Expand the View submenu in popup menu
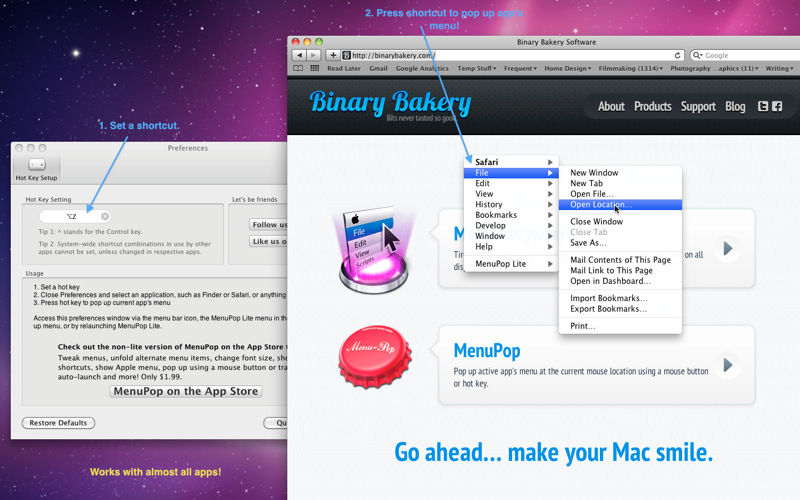Viewport: 800px width, 500px height. pos(511,194)
